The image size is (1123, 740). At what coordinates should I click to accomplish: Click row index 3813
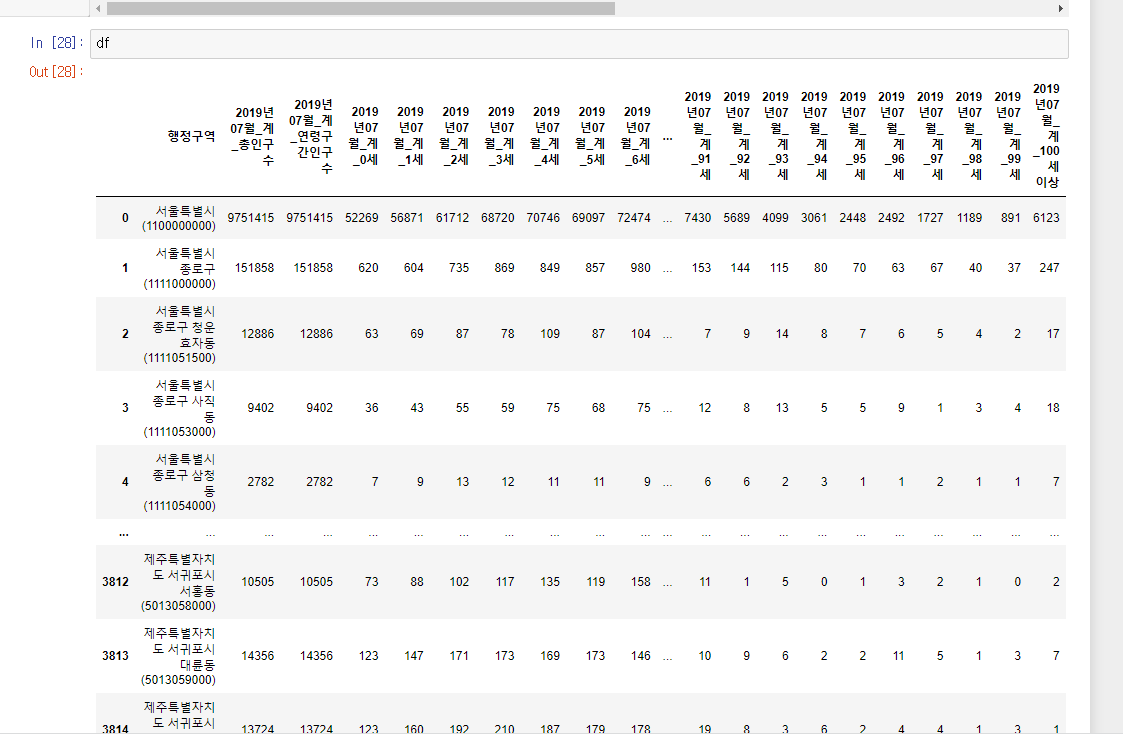[115, 655]
